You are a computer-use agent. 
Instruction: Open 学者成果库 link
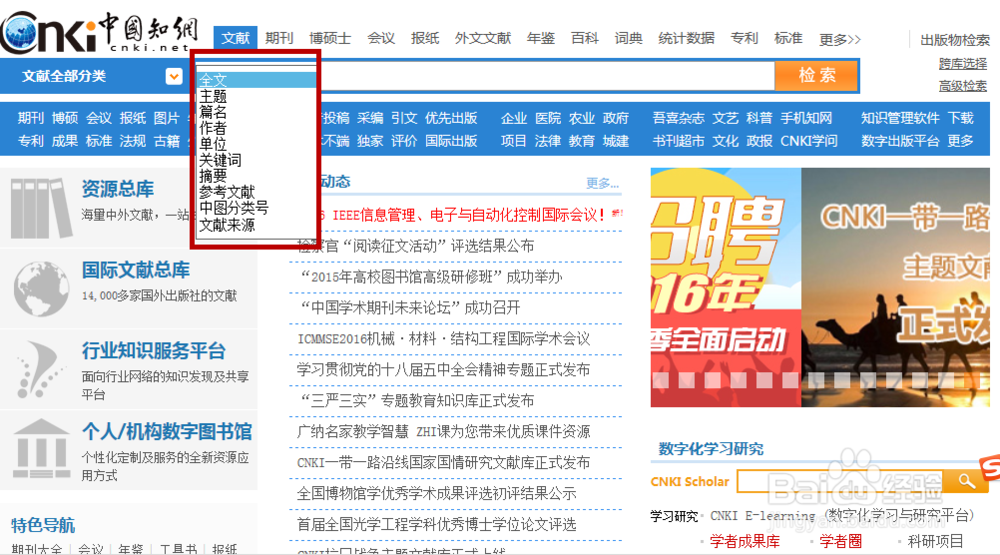pyautogui.click(x=744, y=542)
